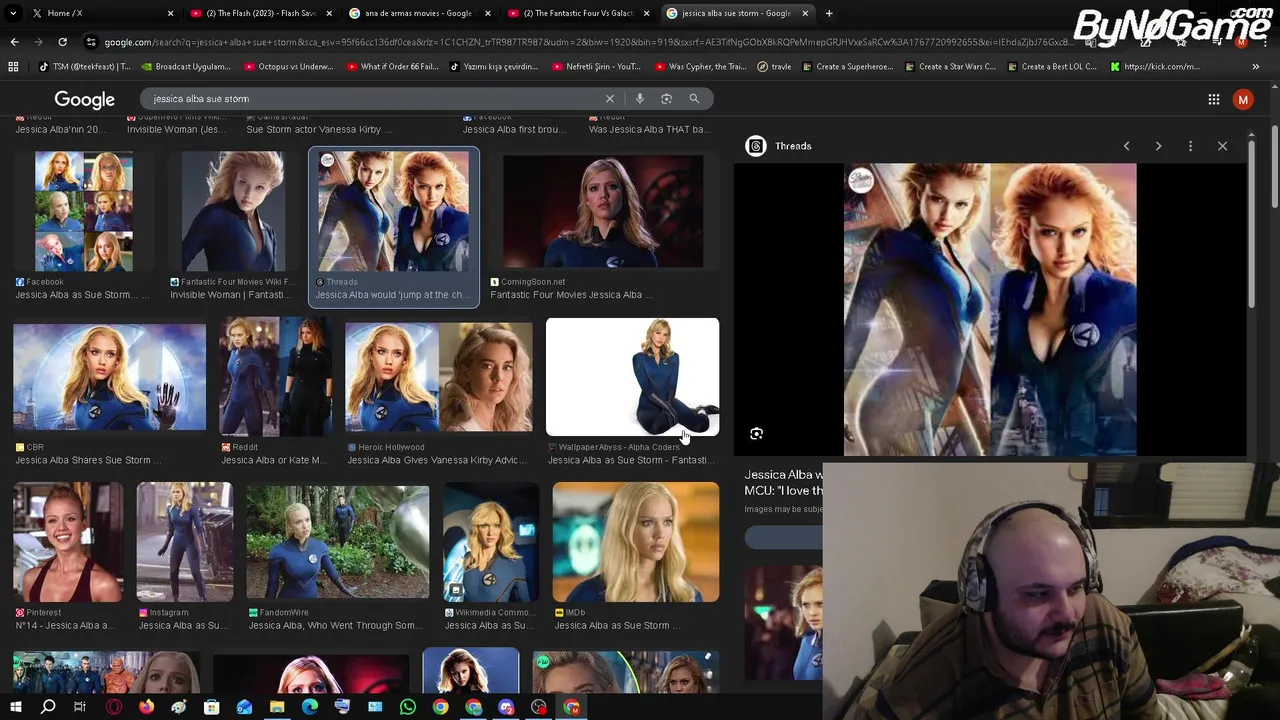Open Nefretli Şirin YouTube bookmark

(596, 67)
